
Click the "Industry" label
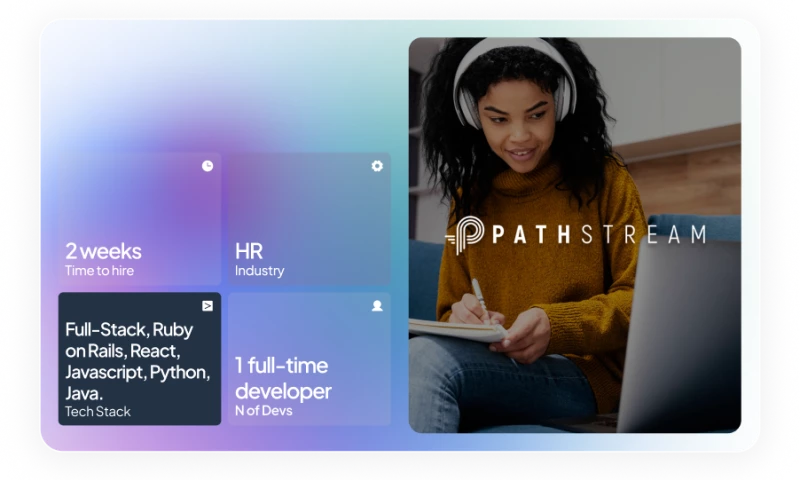click(x=260, y=271)
